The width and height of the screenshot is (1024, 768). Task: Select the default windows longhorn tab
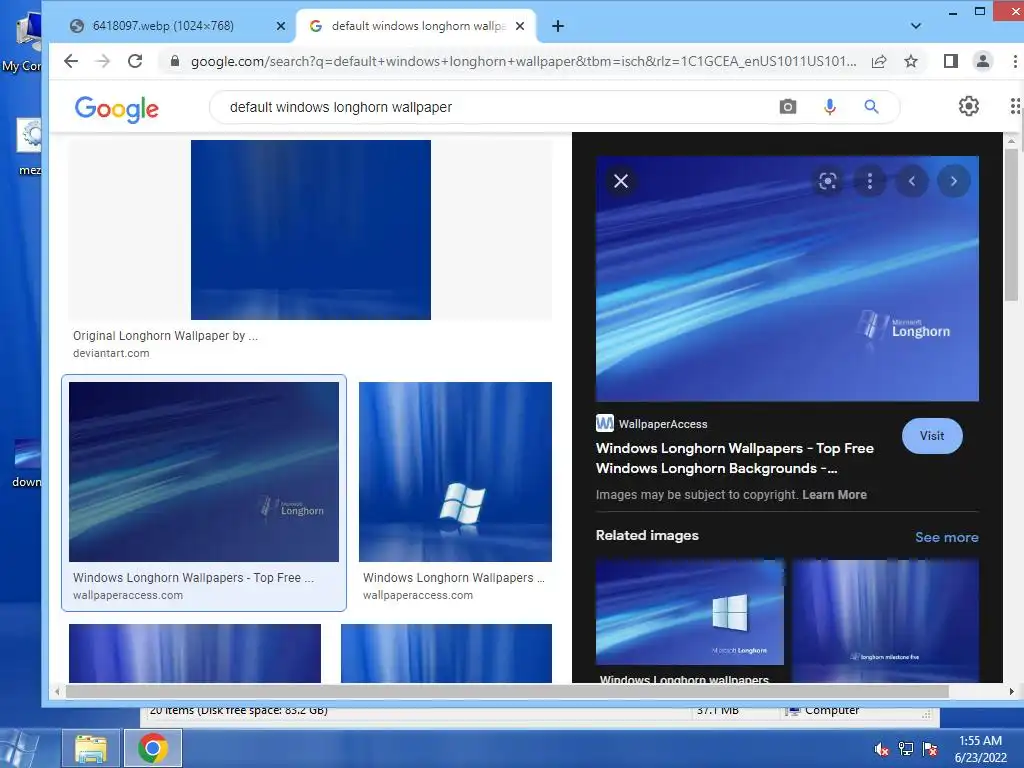pos(418,26)
